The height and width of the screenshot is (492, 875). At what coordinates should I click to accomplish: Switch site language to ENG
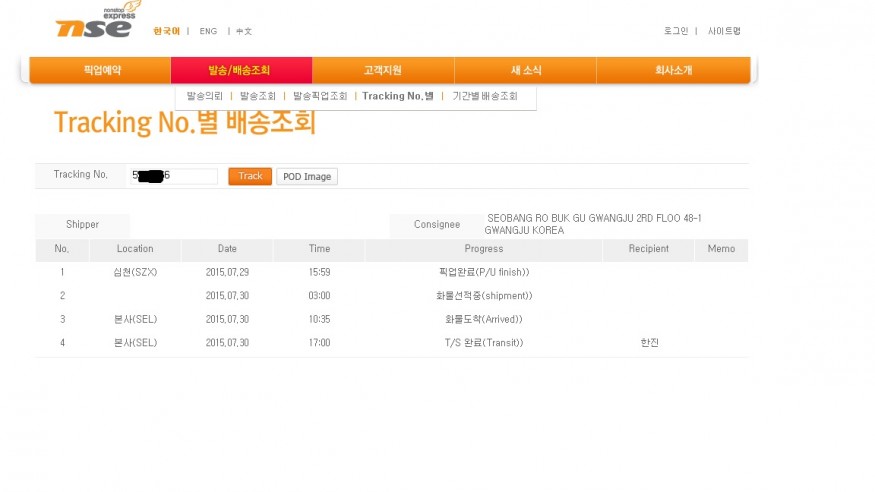click(x=208, y=31)
